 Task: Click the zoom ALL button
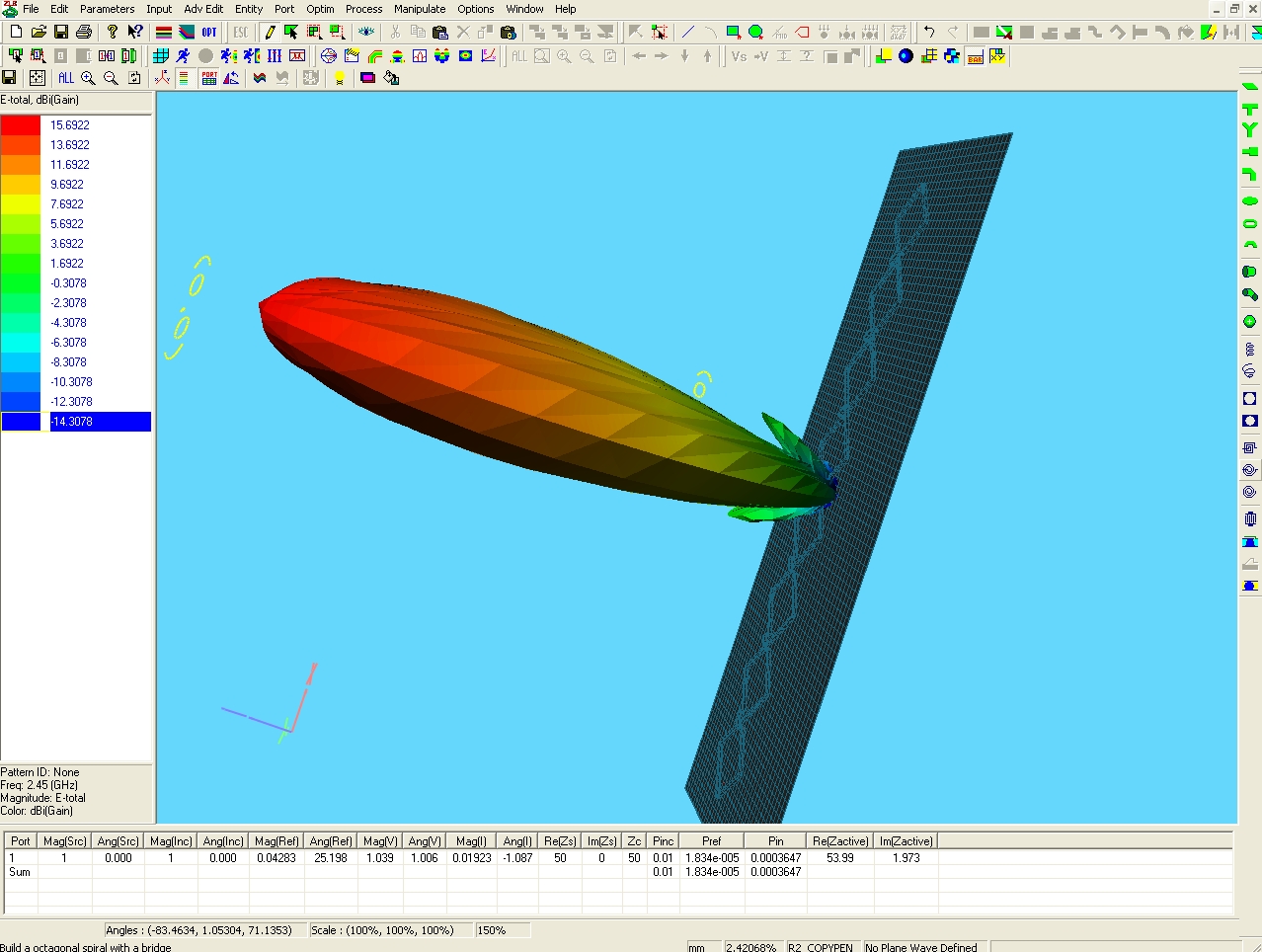66,78
